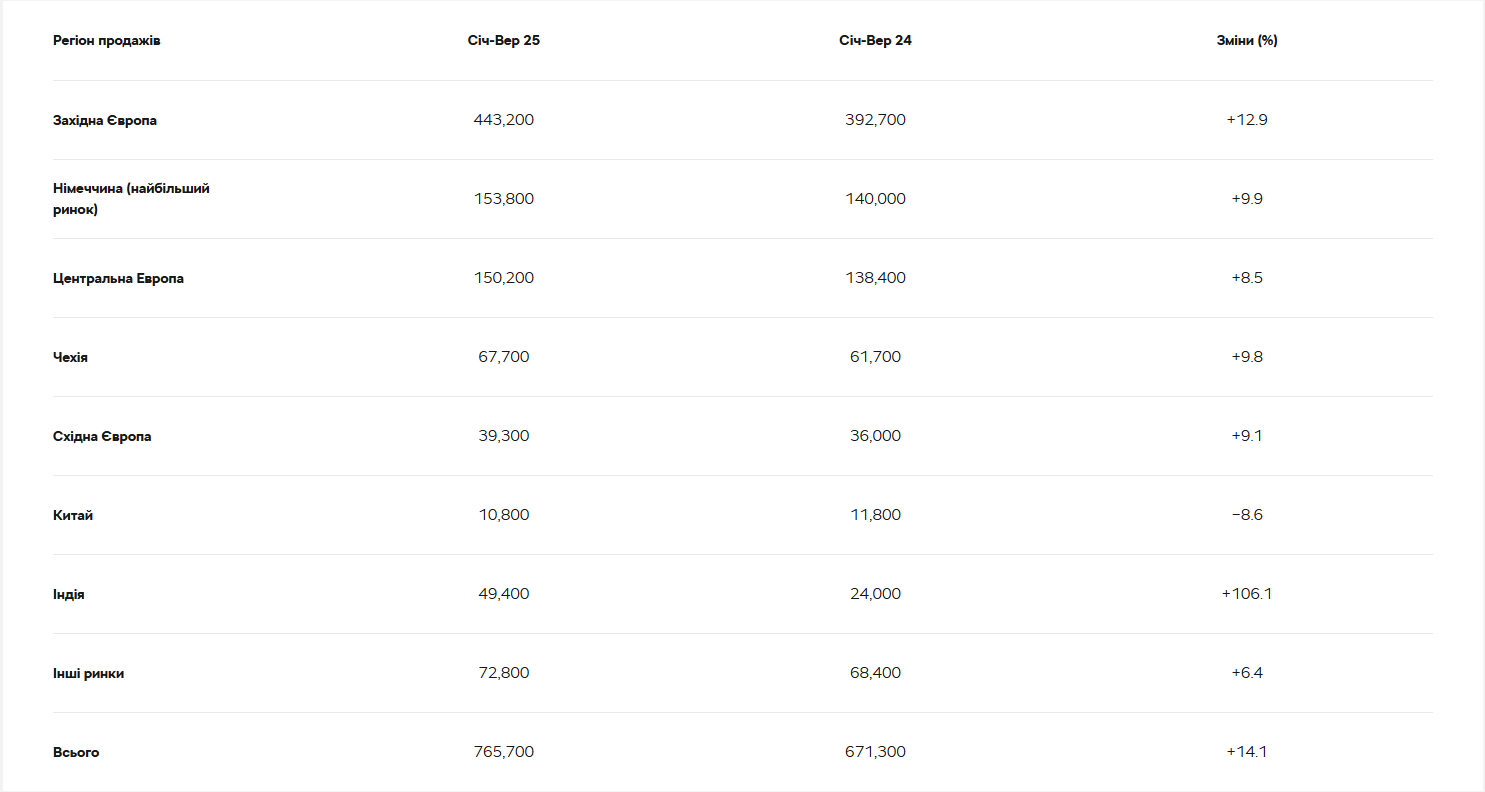Screen dimensions: 1485x792
Task: Click the 'Чехія' row label
Action: (70, 357)
